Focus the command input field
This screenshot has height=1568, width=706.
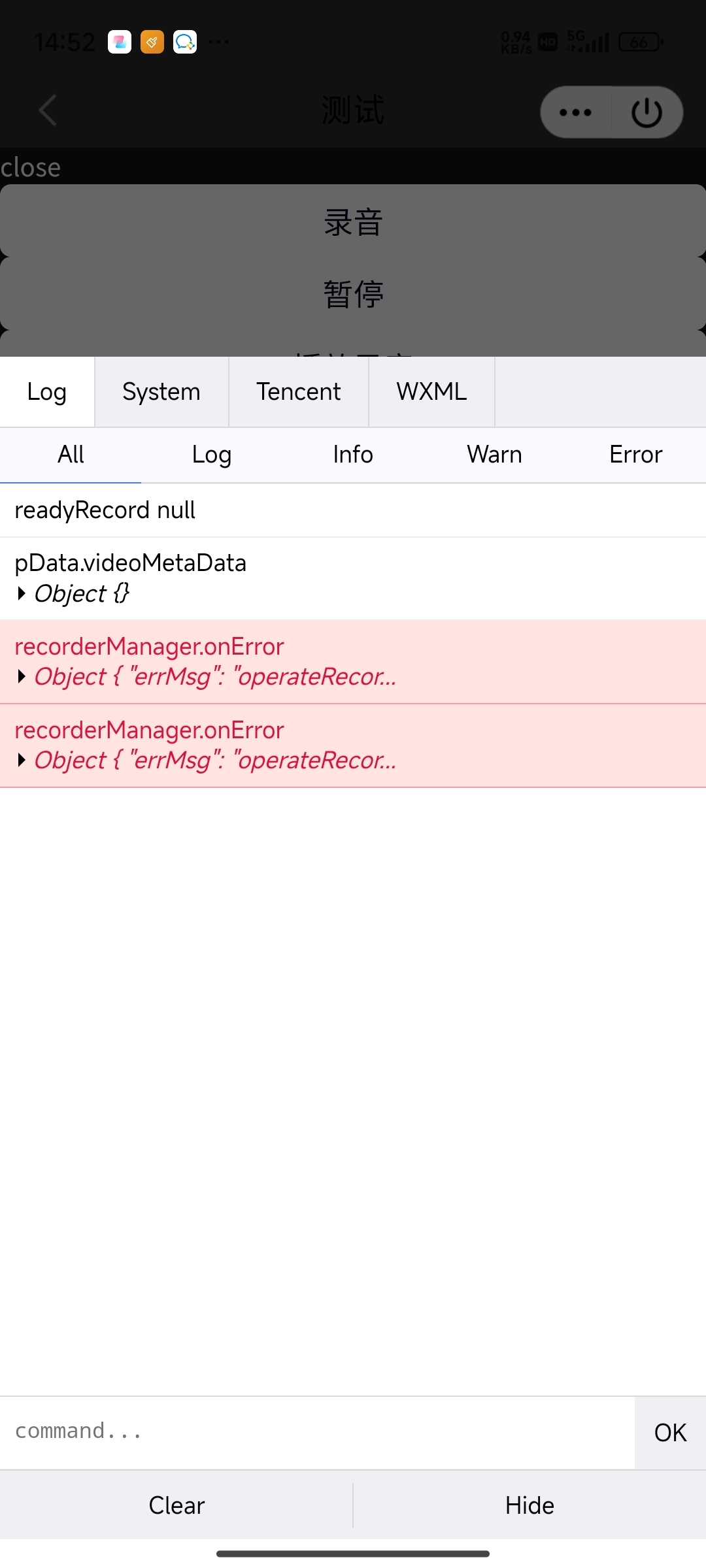coord(317,1431)
